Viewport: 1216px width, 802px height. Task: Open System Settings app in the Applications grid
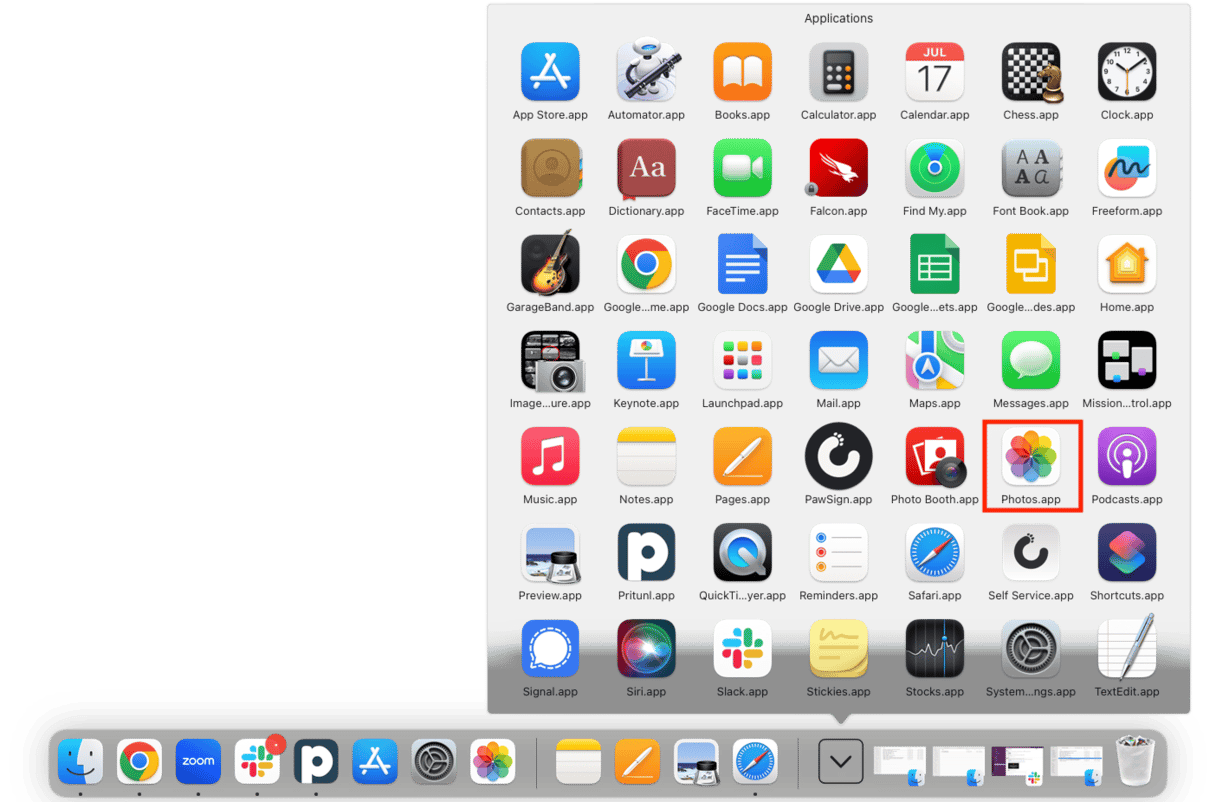tap(1031, 648)
